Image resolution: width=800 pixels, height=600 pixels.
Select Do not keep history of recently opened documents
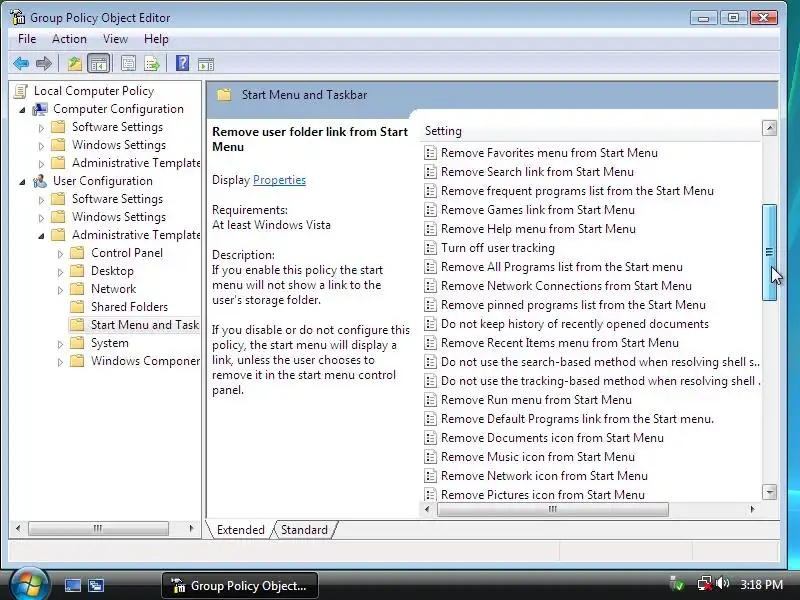pos(575,324)
